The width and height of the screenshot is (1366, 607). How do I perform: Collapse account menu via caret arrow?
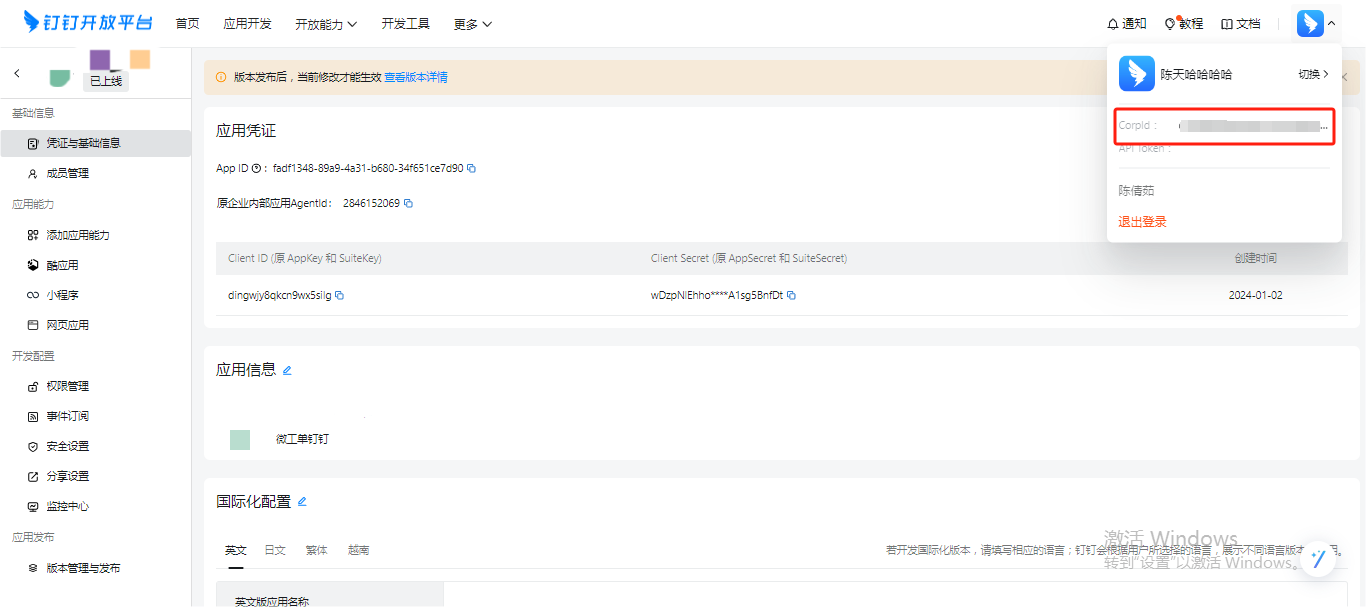[1331, 24]
